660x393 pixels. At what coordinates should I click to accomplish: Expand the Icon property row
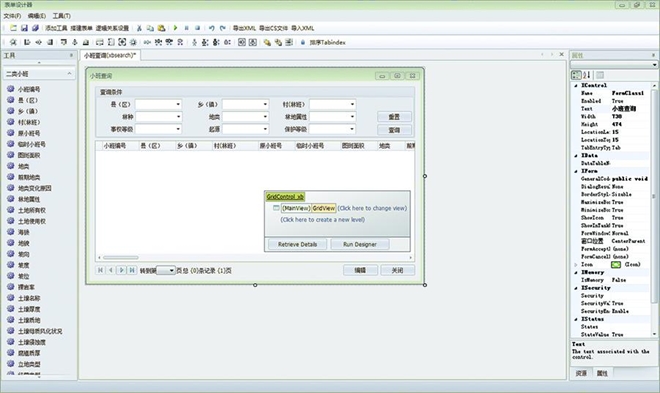click(x=576, y=265)
